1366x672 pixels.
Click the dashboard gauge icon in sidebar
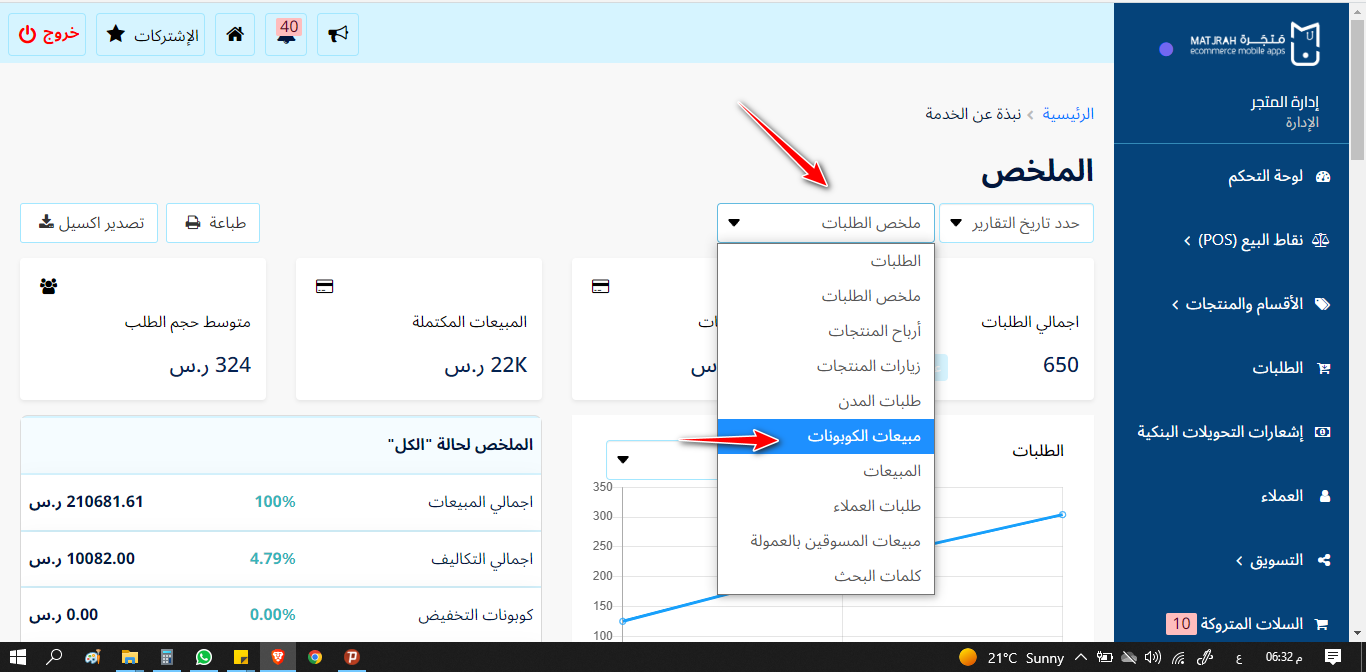click(x=1323, y=177)
